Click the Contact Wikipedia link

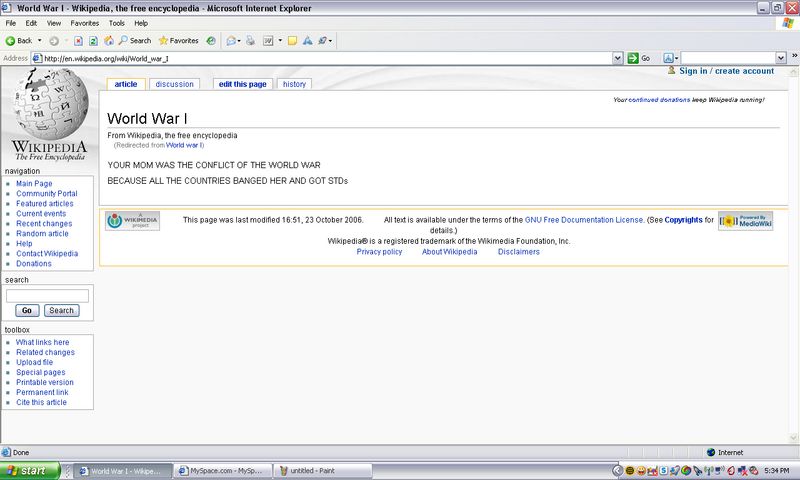click(47, 254)
